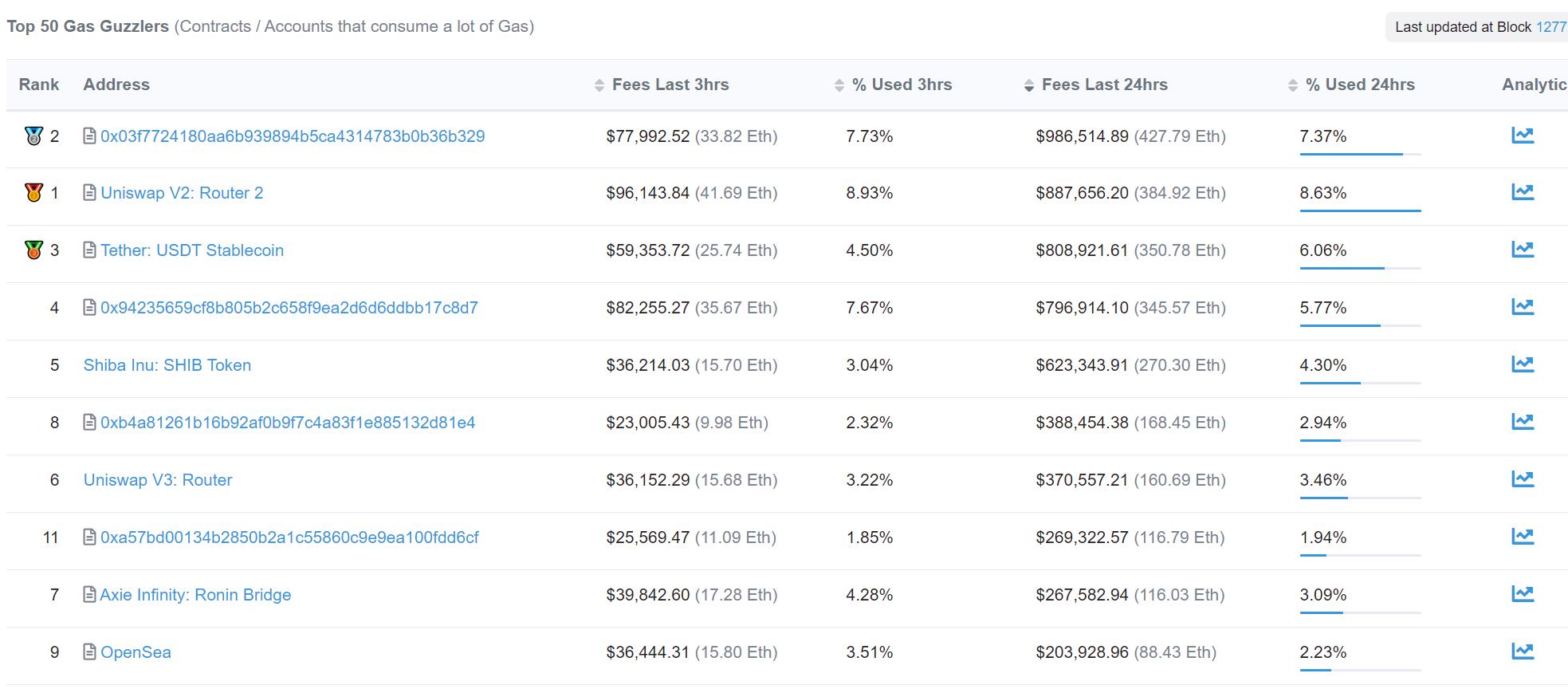Image resolution: width=1568 pixels, height=689 pixels.
Task: Open the Uniswap V2: Router 2 address link
Action: [182, 193]
